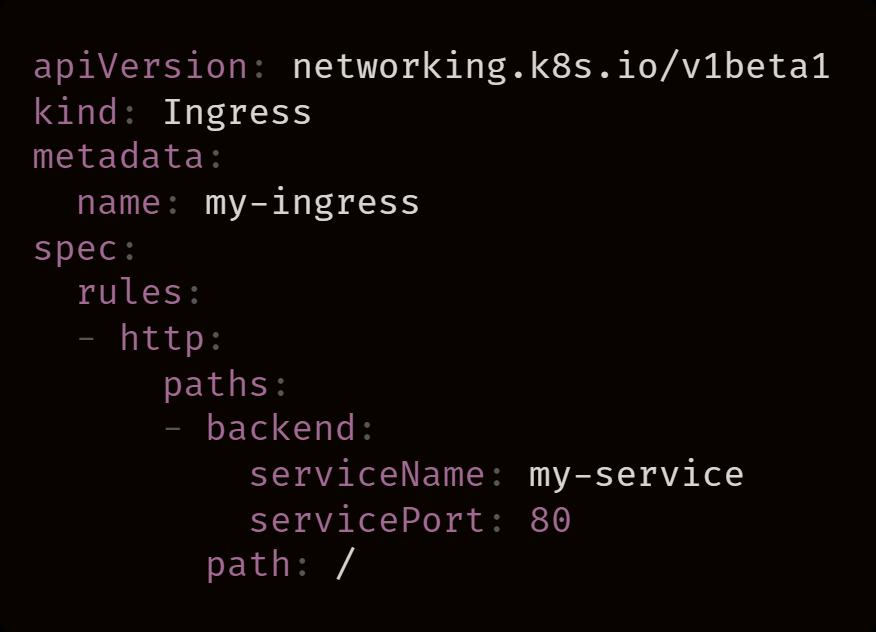Click the my-ingress value

(312, 202)
